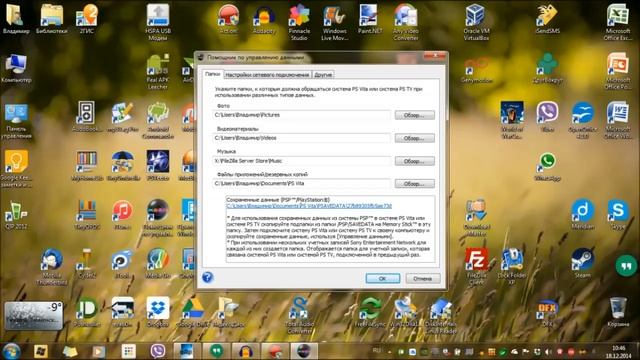Open the iSendSMS desktop icon
Image resolution: width=640 pixels, height=360 pixels.
click(x=547, y=19)
